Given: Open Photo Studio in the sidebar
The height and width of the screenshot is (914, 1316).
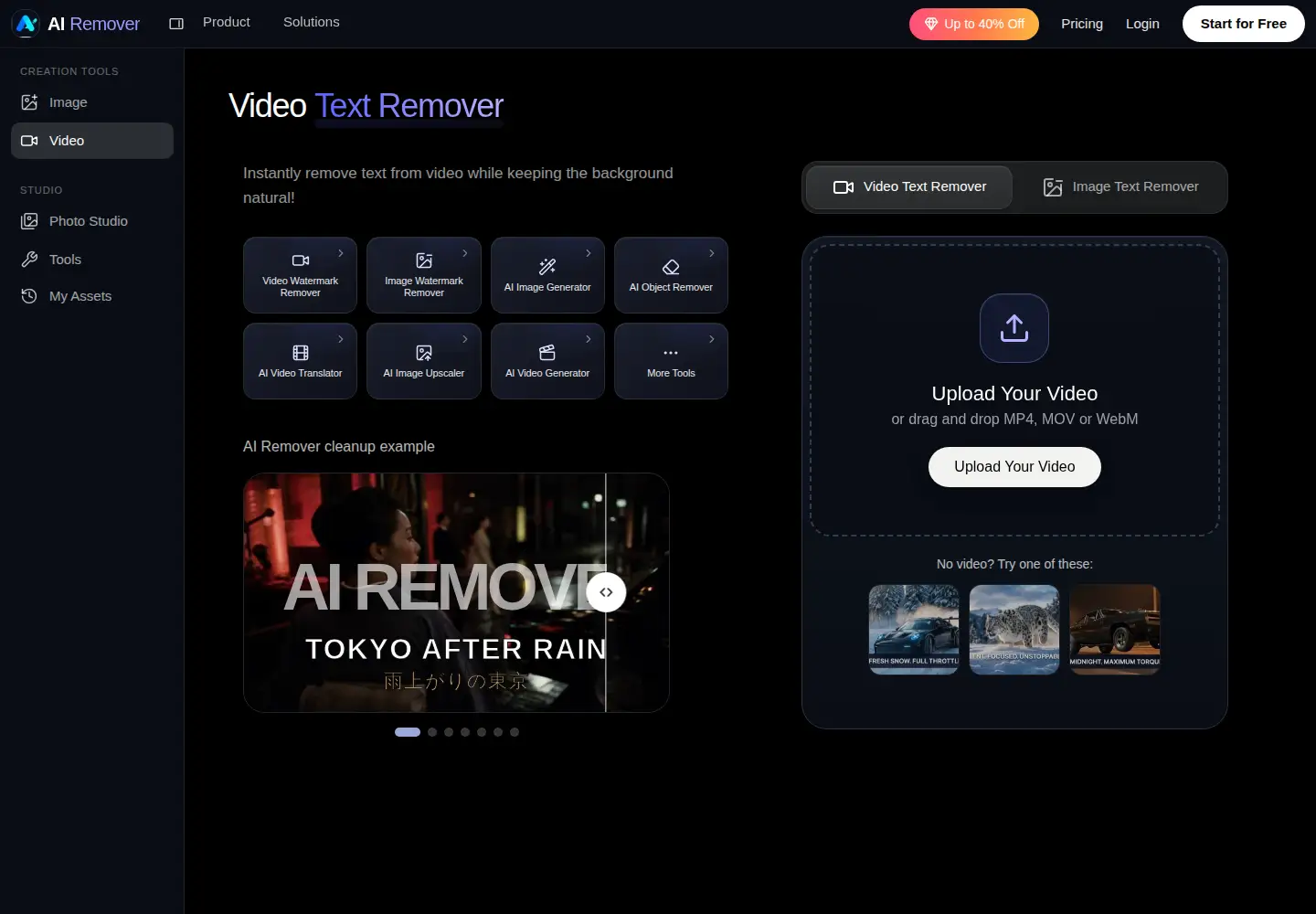Looking at the screenshot, I should coord(91,221).
